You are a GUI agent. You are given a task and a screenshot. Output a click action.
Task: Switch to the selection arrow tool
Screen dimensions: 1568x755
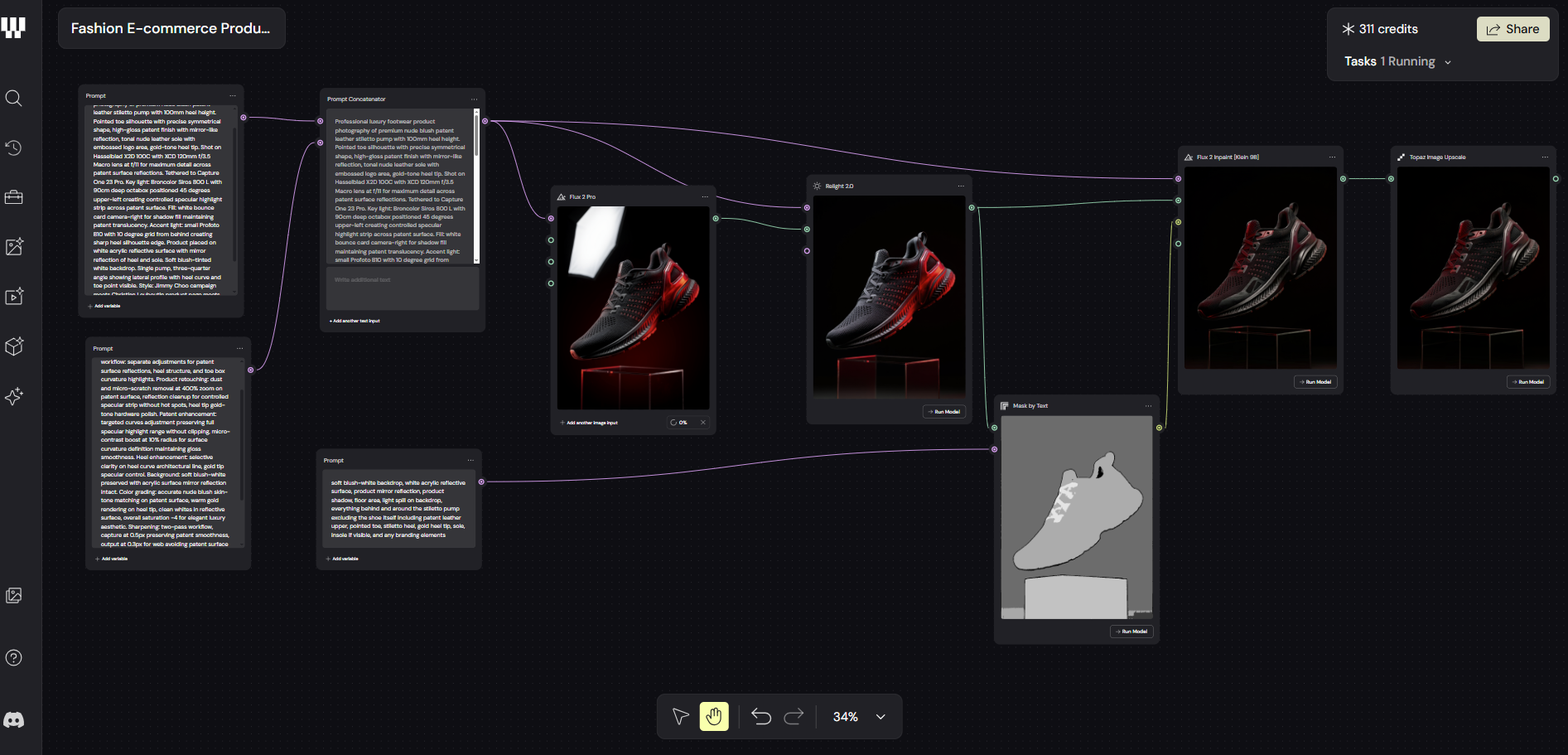[x=679, y=716]
